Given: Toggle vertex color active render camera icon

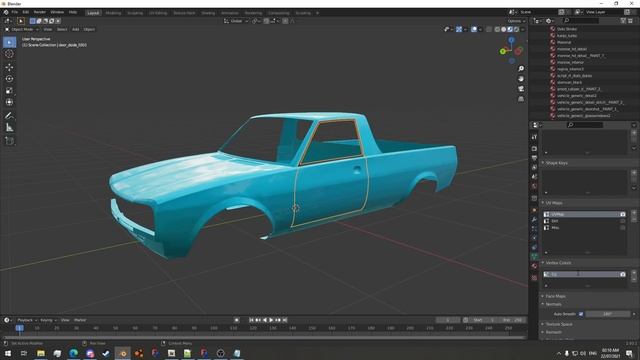Looking at the screenshot, I should (622, 274).
